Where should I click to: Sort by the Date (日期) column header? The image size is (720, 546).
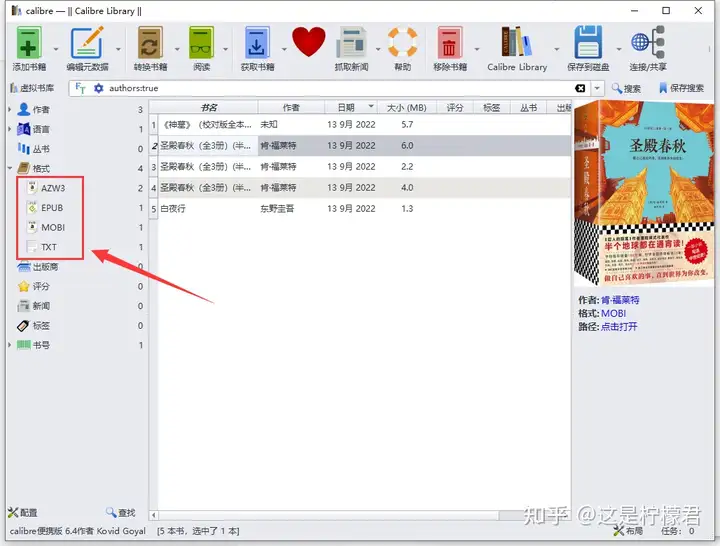pos(351,107)
